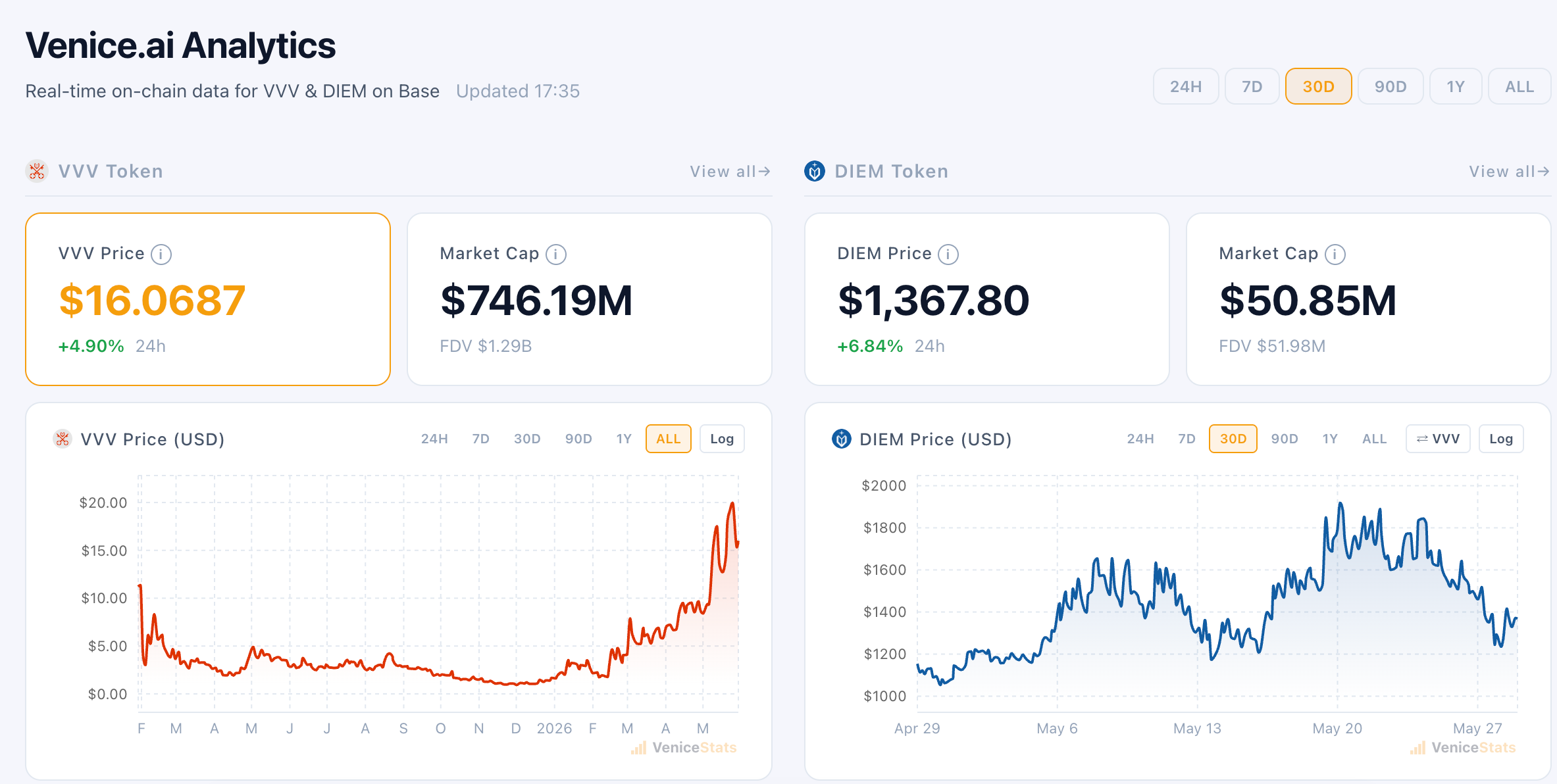The image size is (1557, 784).
Task: Open View all for DIEM Token
Action: click(x=1509, y=172)
